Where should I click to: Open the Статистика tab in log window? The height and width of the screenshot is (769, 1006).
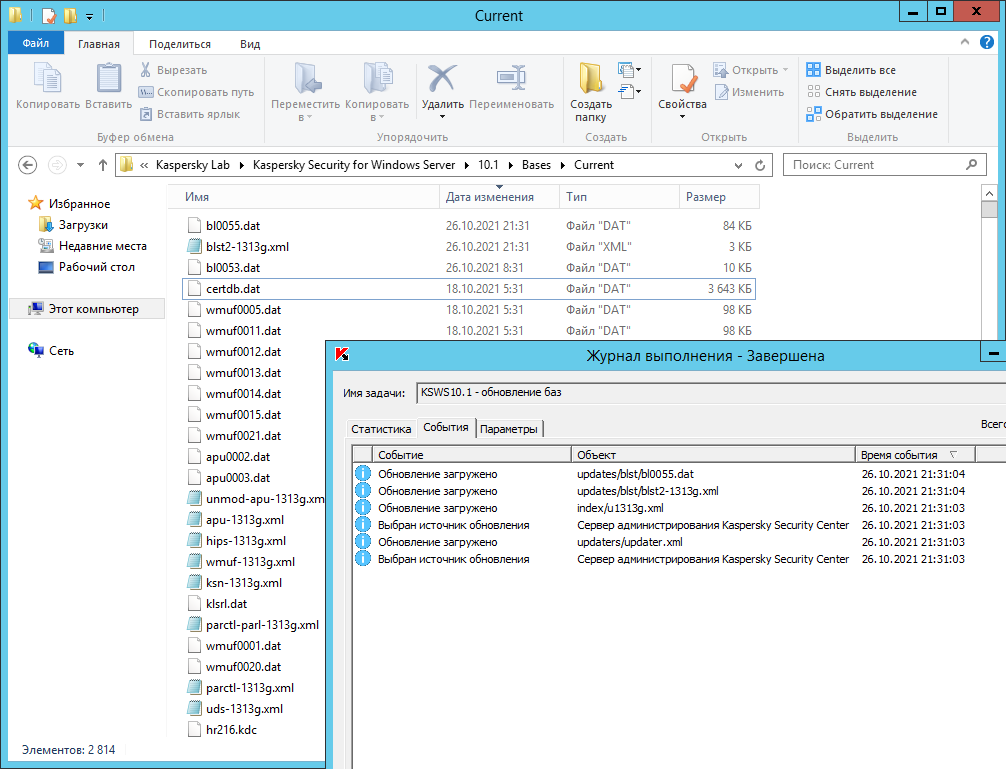pyautogui.click(x=381, y=429)
